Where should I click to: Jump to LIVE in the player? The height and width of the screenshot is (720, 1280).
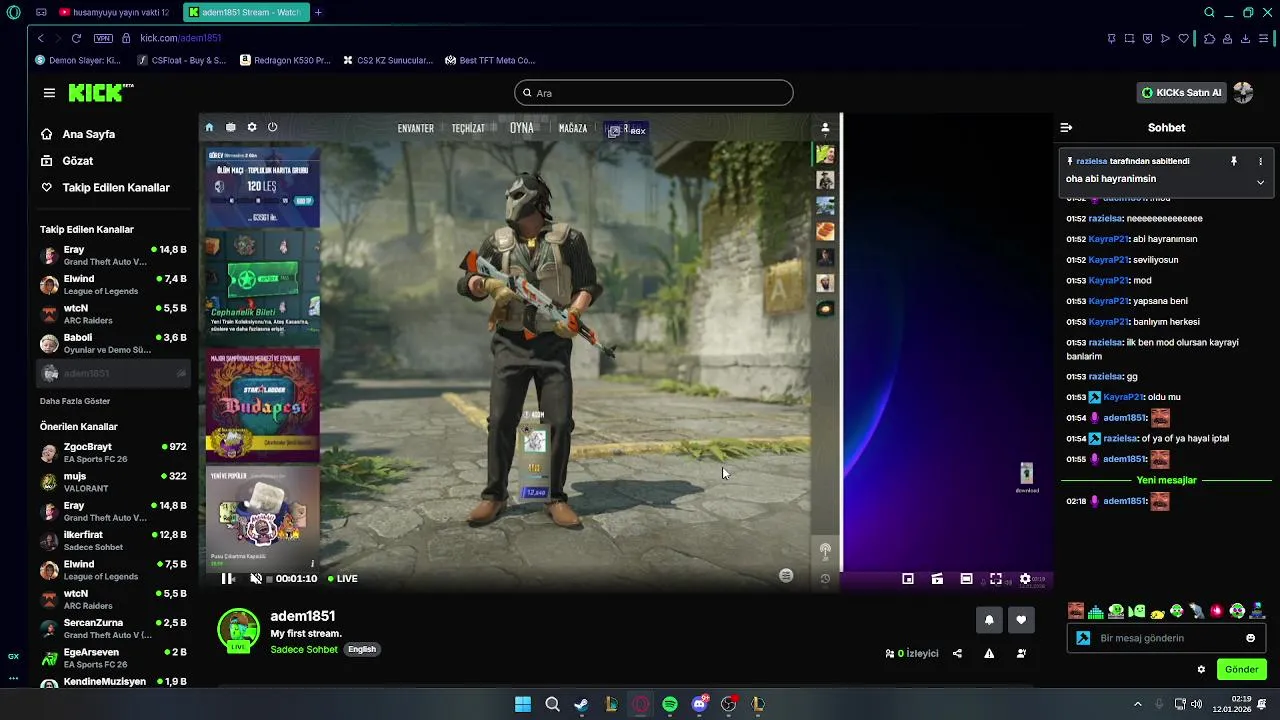point(343,579)
